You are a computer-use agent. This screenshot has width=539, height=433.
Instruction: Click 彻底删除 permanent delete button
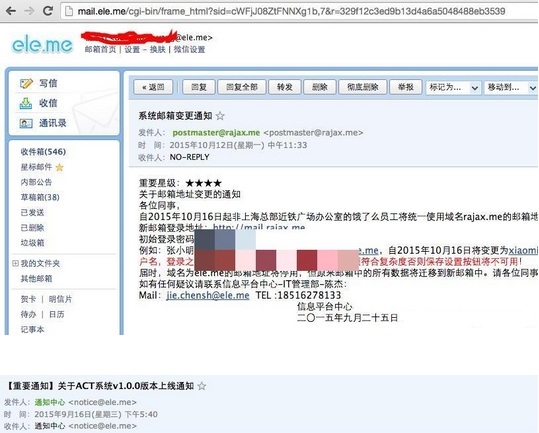[363, 87]
